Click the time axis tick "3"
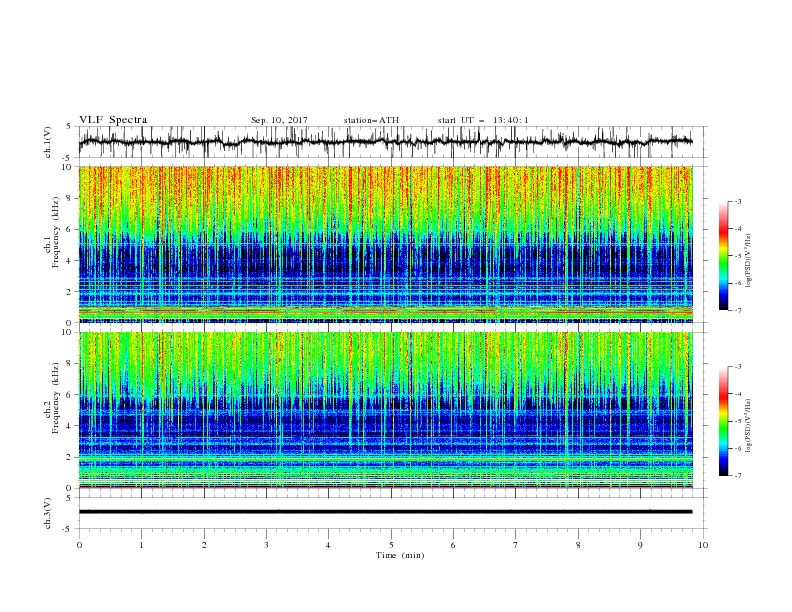This screenshot has height=612, width=792. 267,545
